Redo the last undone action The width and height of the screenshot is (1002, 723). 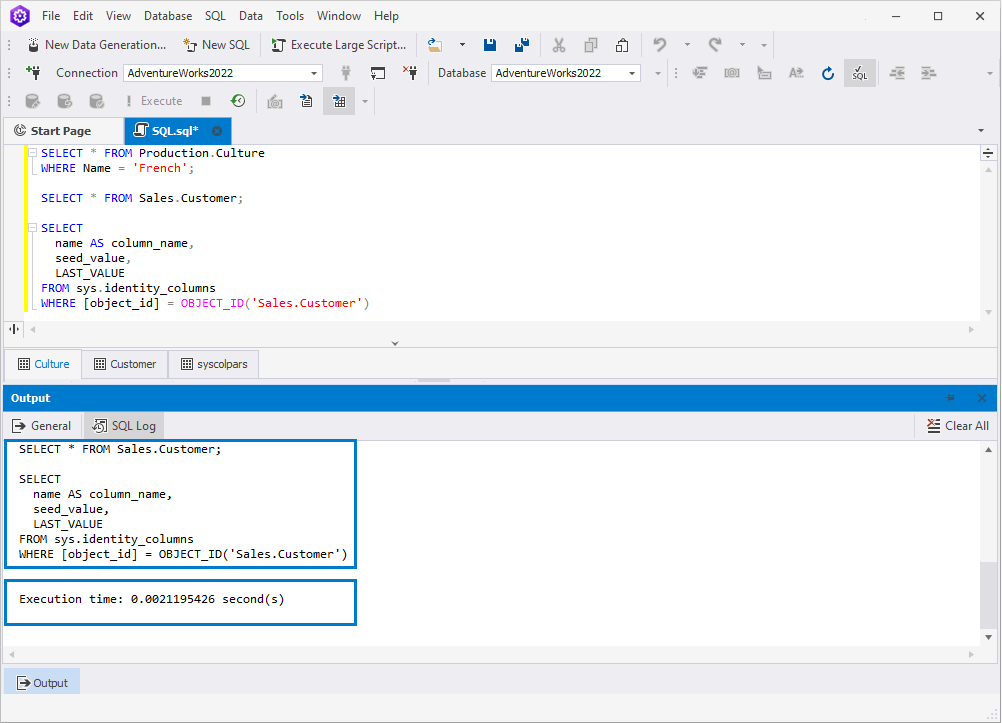[x=714, y=45]
